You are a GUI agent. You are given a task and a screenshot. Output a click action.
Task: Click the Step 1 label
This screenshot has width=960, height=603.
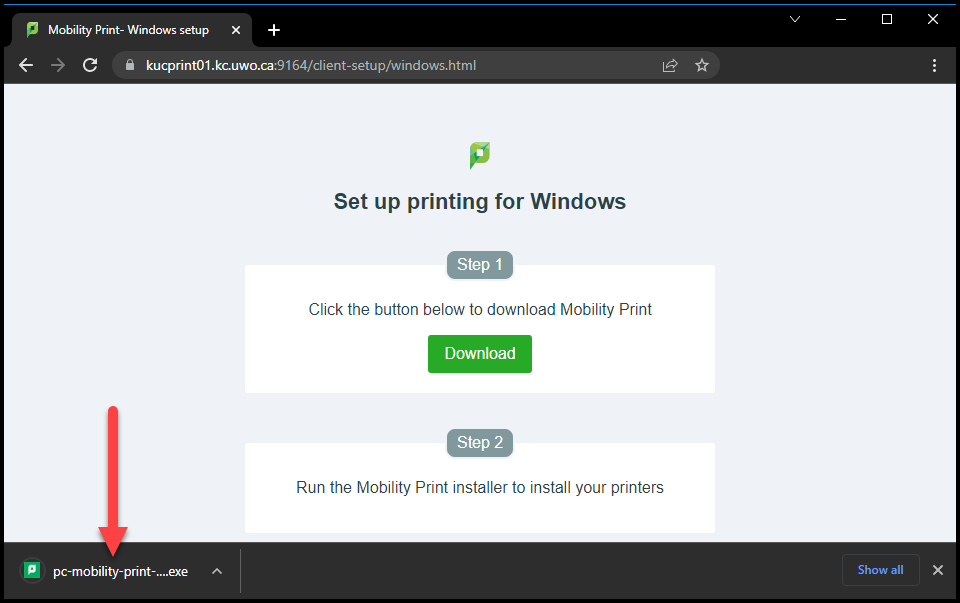(x=479, y=264)
